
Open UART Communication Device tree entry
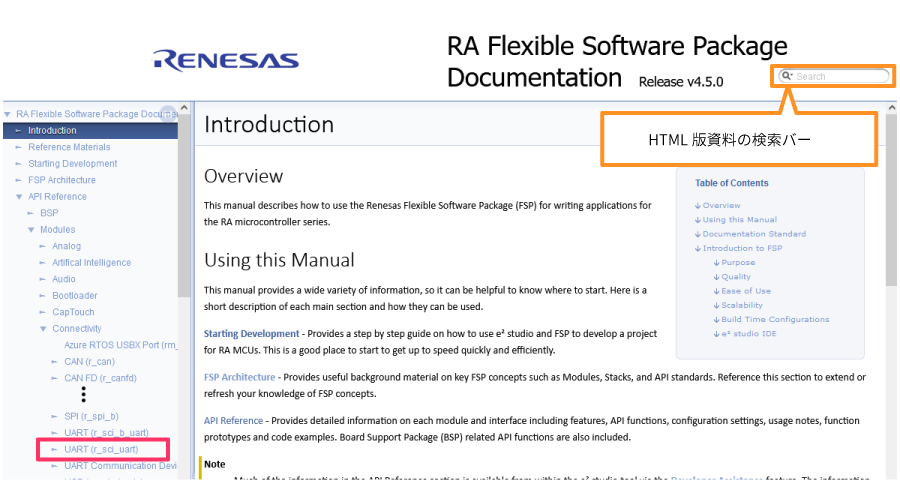[x=121, y=466]
